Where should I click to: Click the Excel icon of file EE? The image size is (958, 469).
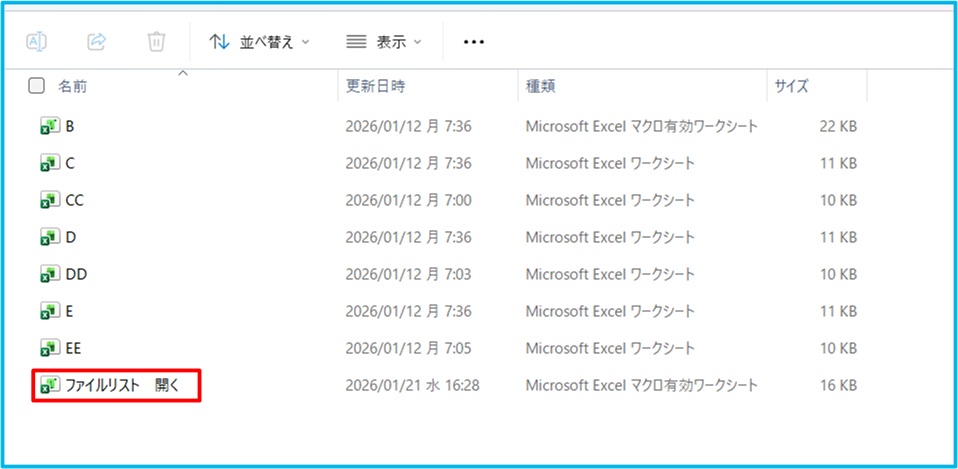coord(49,348)
